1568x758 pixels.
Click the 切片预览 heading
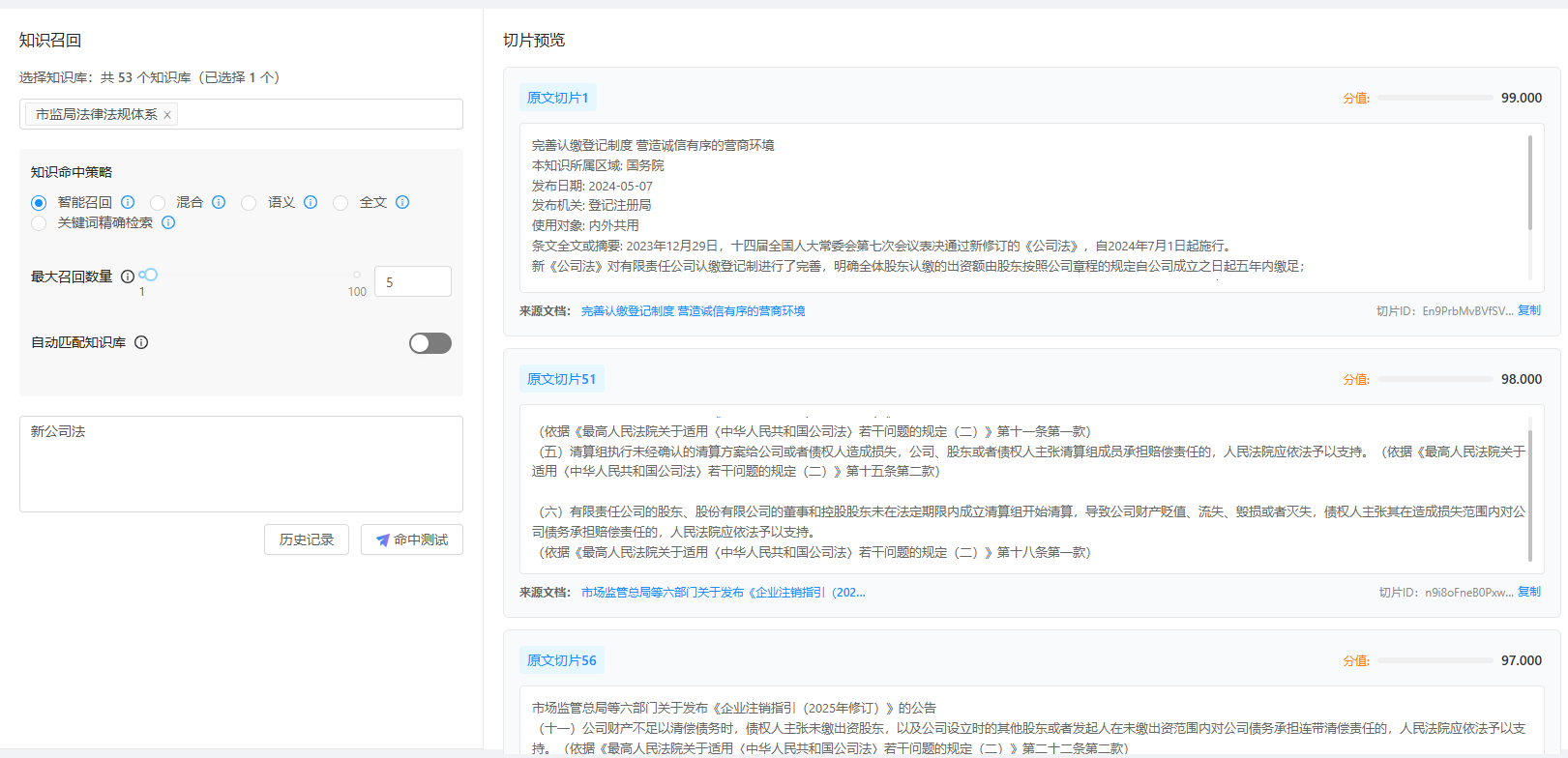[534, 40]
